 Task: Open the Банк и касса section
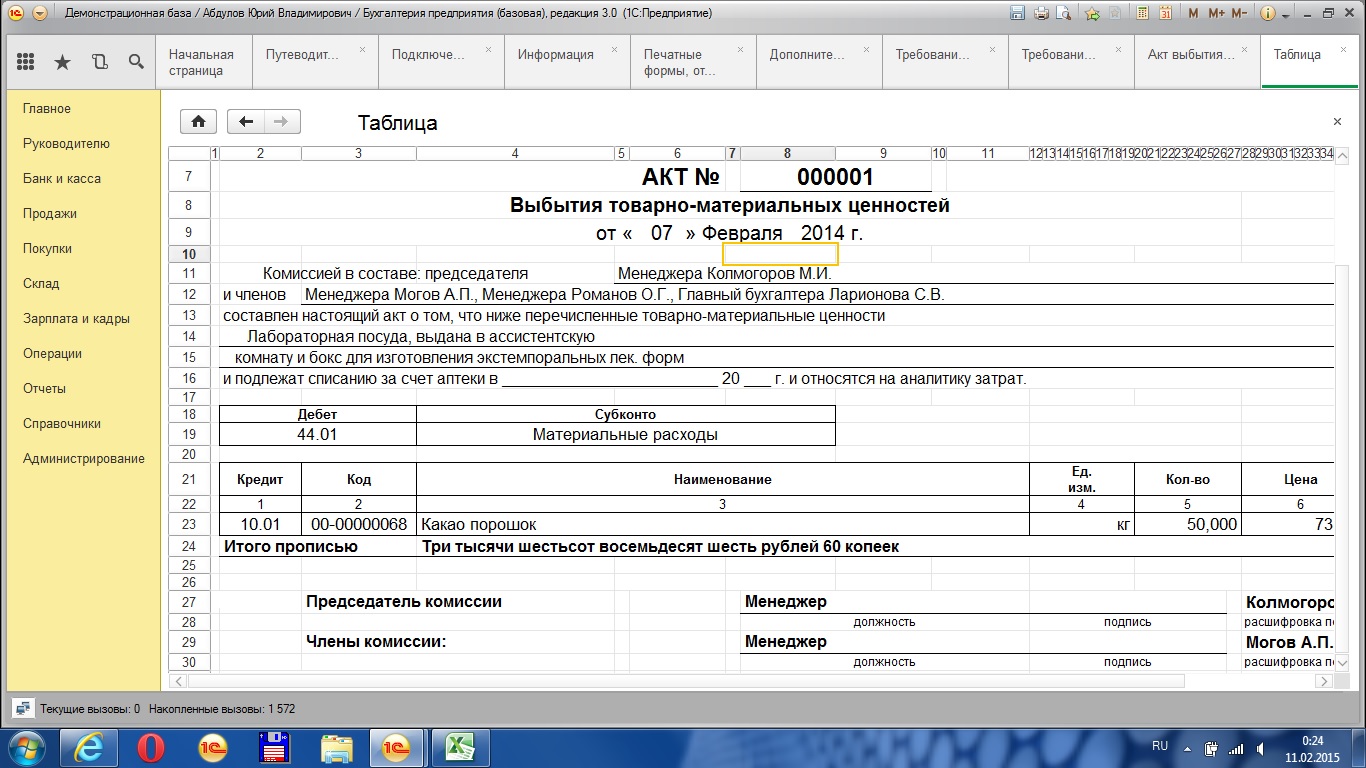[62, 178]
